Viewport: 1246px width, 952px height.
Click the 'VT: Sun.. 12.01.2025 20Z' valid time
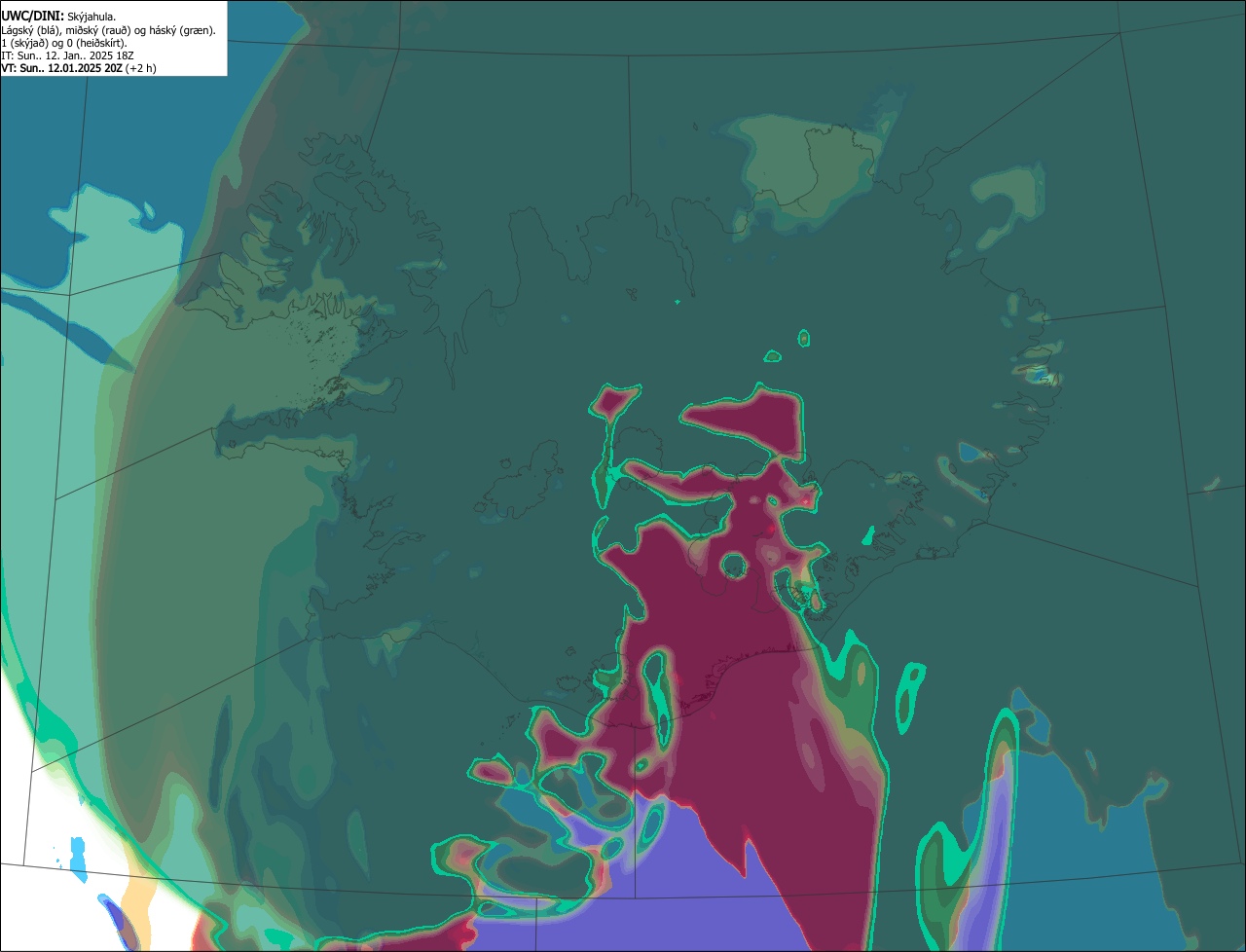click(61, 68)
